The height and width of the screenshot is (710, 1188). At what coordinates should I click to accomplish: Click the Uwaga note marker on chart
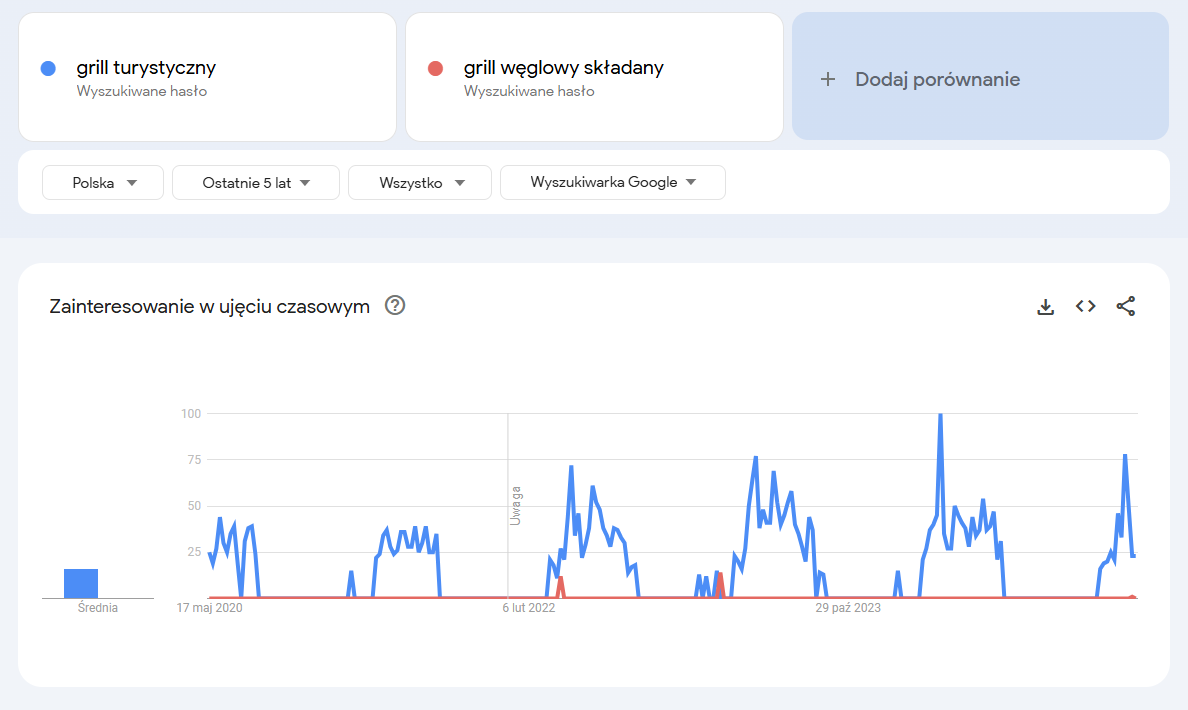(x=515, y=506)
